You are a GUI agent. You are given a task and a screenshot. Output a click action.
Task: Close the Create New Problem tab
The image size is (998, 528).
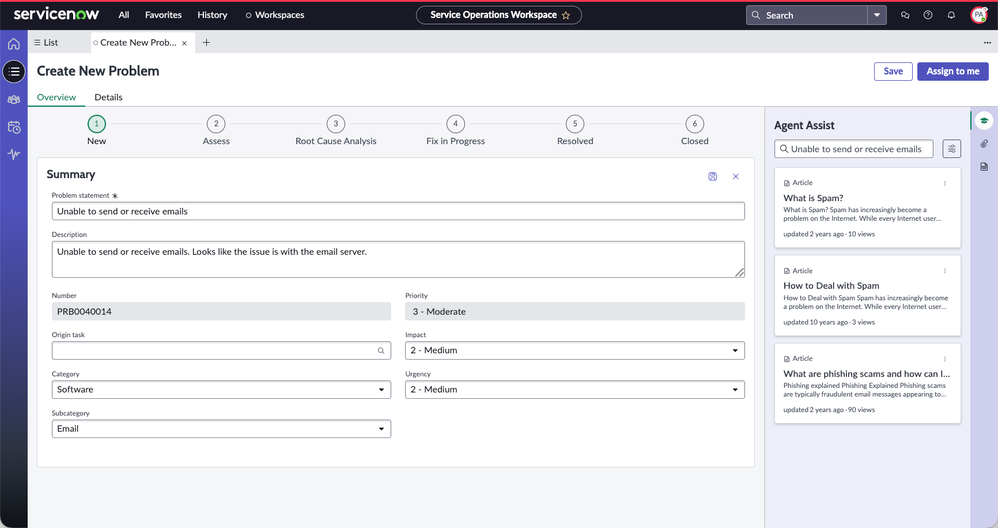click(x=185, y=43)
